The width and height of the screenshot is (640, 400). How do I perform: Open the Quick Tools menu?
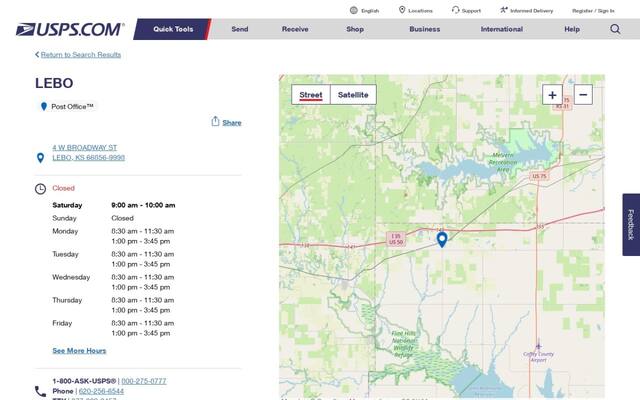[173, 29]
